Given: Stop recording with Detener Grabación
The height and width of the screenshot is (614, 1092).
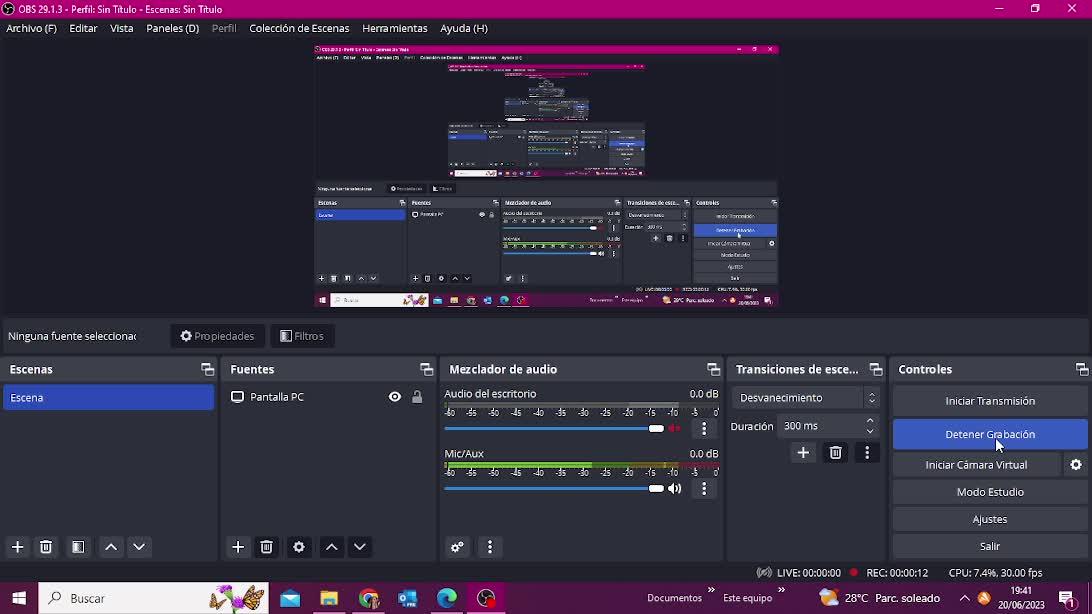Looking at the screenshot, I should pyautogui.click(x=990, y=434).
